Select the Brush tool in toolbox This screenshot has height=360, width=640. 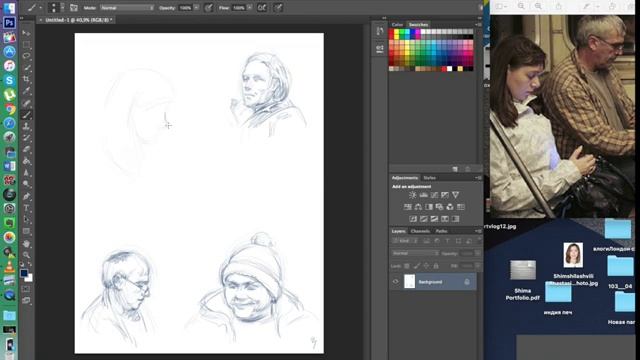coord(27,115)
